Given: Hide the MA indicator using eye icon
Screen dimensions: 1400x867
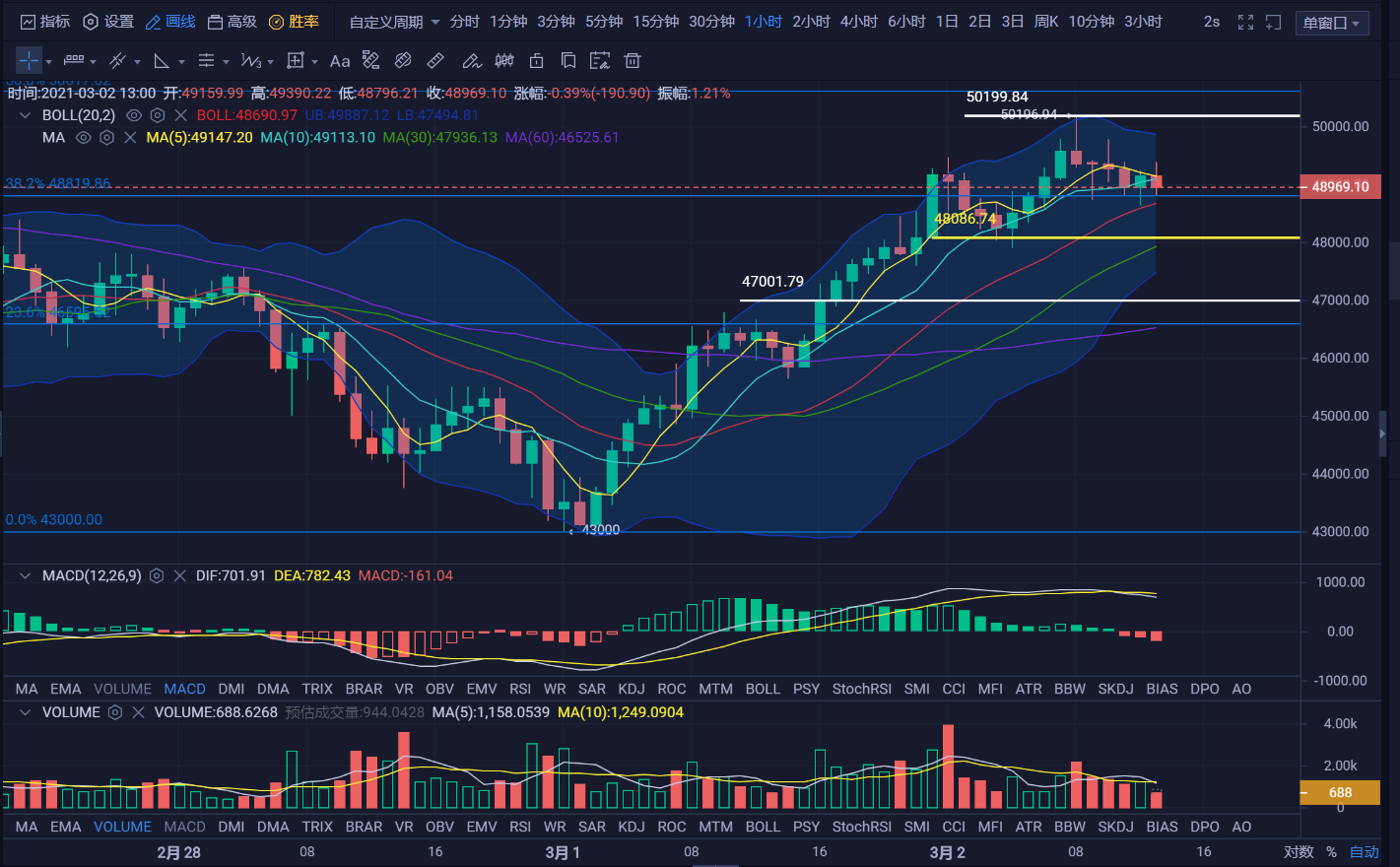Looking at the screenshot, I should tap(84, 138).
